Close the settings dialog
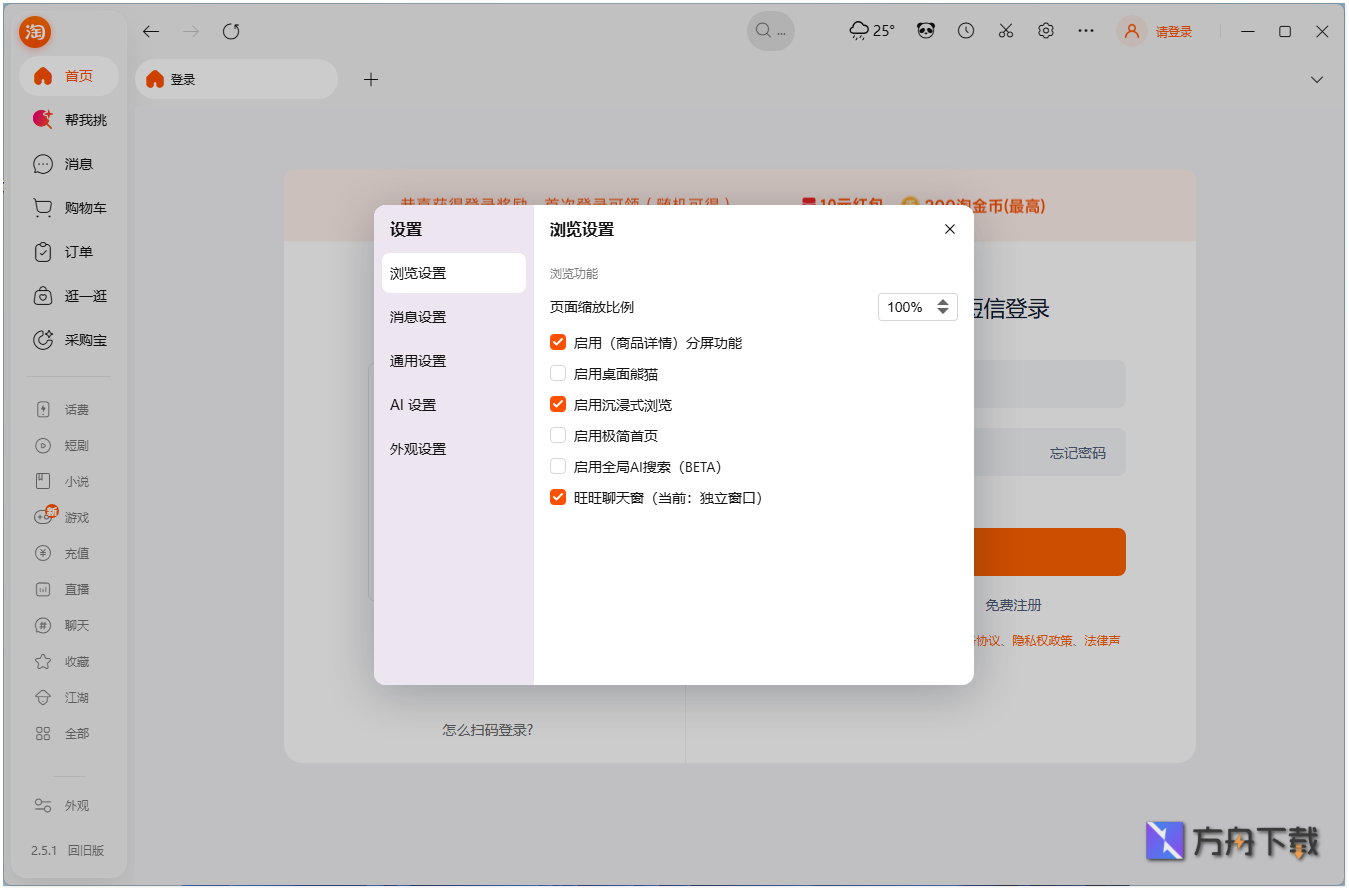 point(950,229)
